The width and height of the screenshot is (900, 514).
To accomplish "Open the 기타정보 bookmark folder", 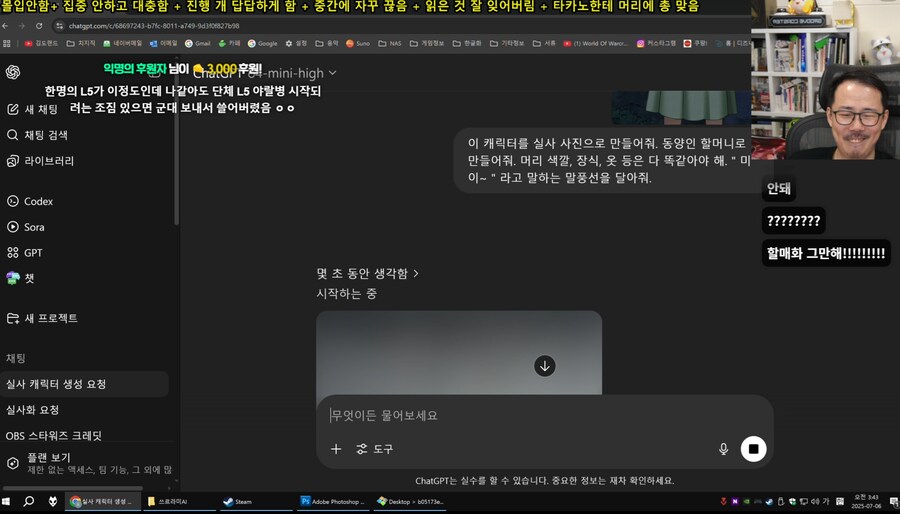I will point(507,43).
